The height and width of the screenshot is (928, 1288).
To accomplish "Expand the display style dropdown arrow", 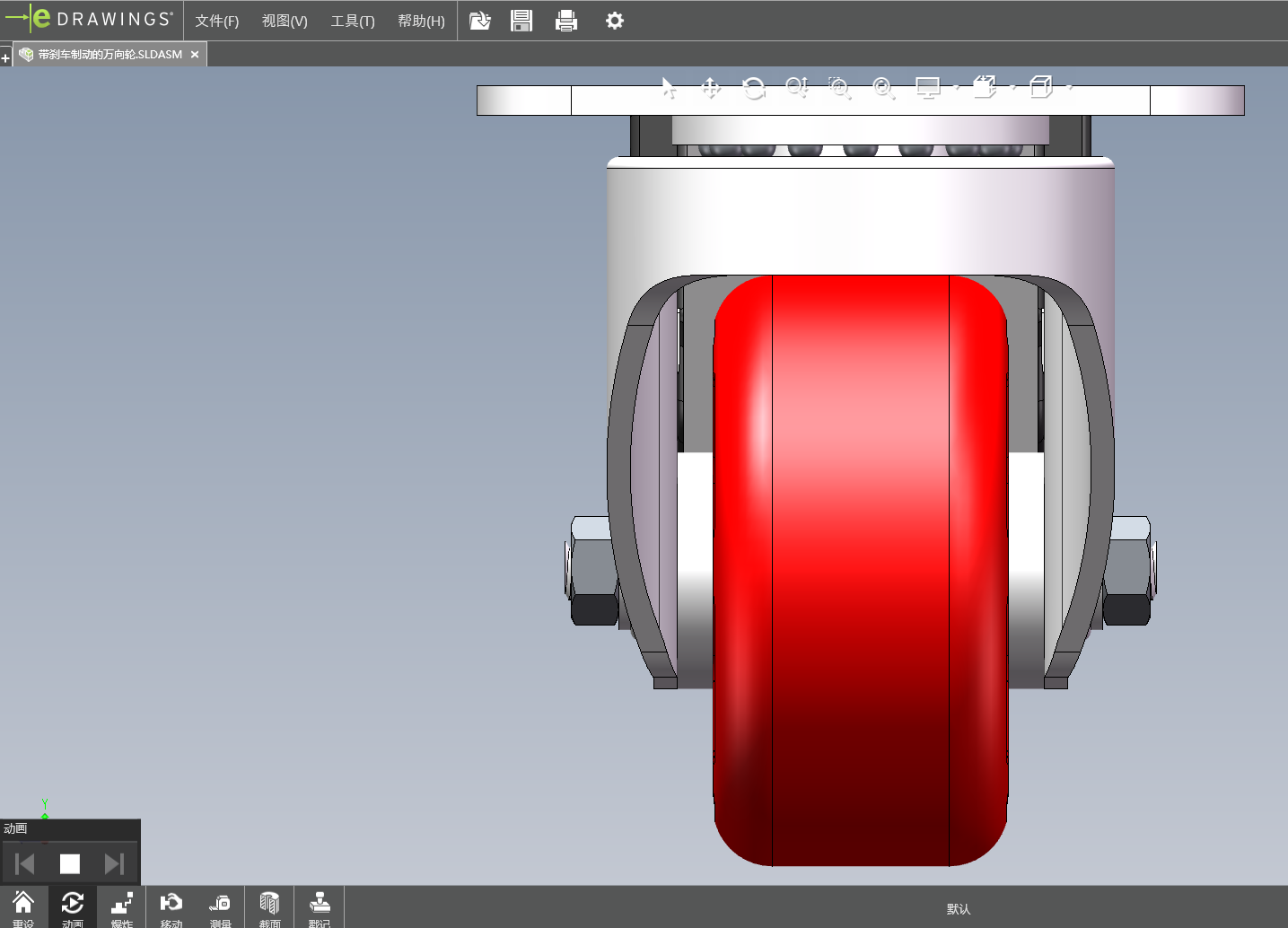I will pos(957,88).
